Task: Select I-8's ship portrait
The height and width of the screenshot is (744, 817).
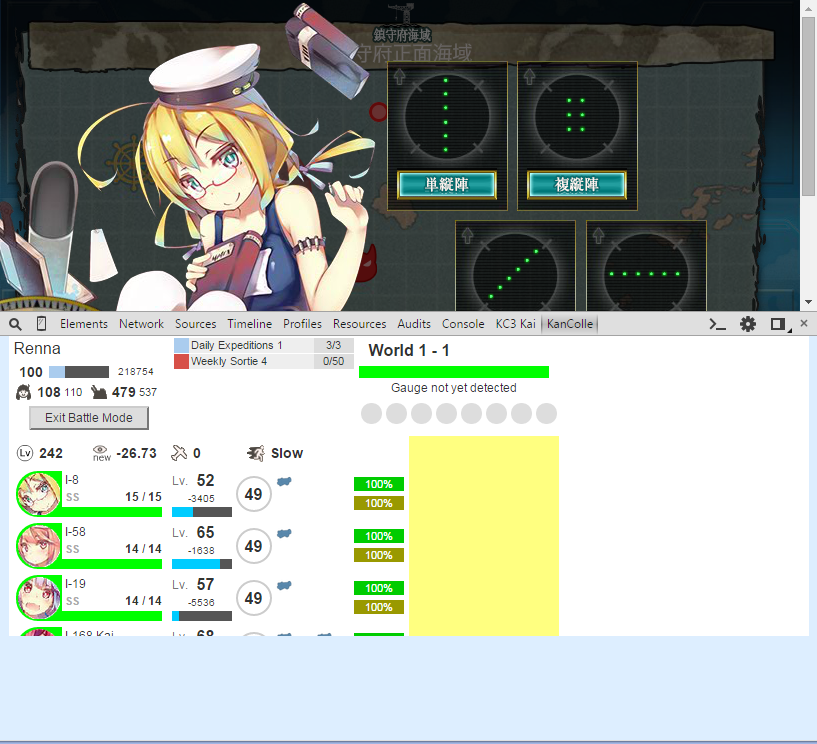Action: (x=39, y=493)
